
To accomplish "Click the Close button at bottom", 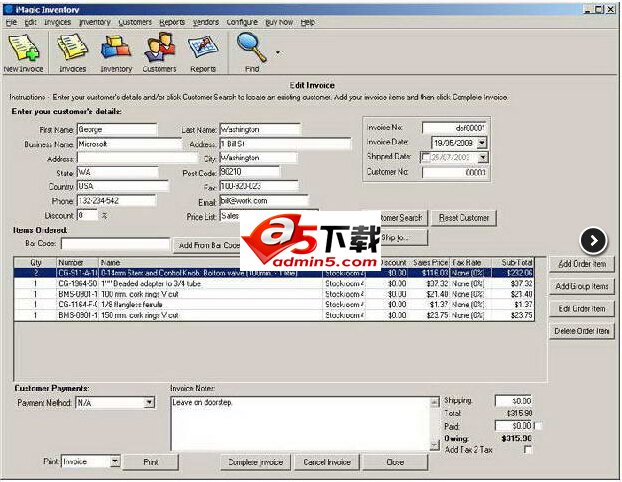I will 395,462.
